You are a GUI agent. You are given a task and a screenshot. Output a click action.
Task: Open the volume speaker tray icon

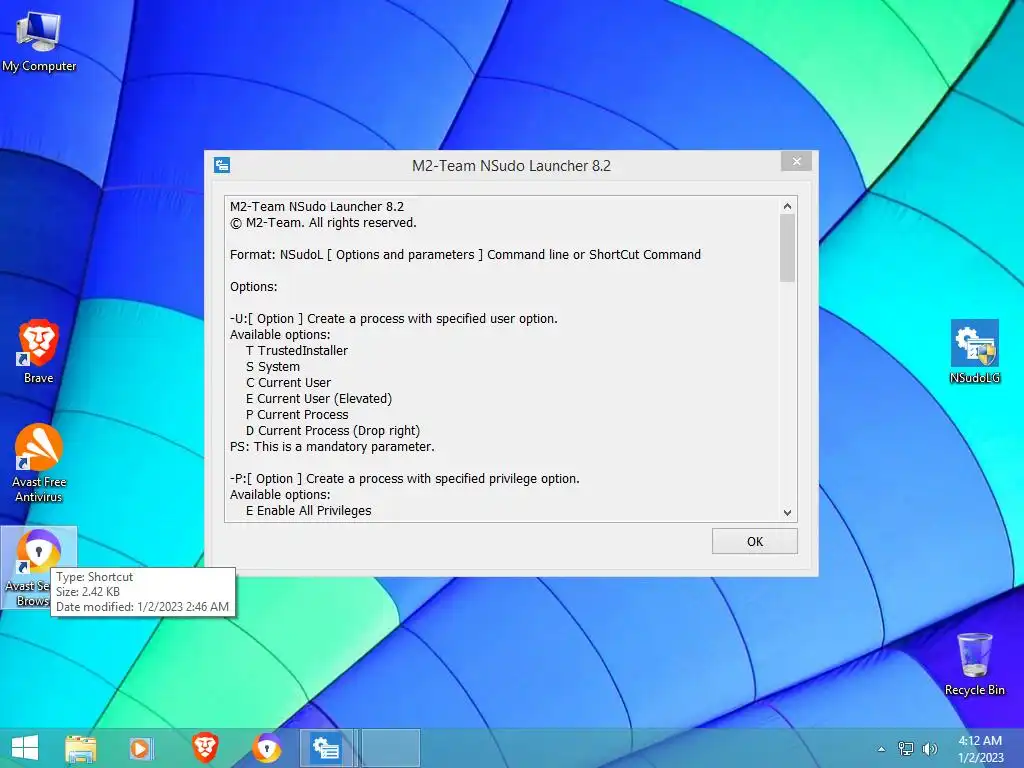tap(929, 749)
